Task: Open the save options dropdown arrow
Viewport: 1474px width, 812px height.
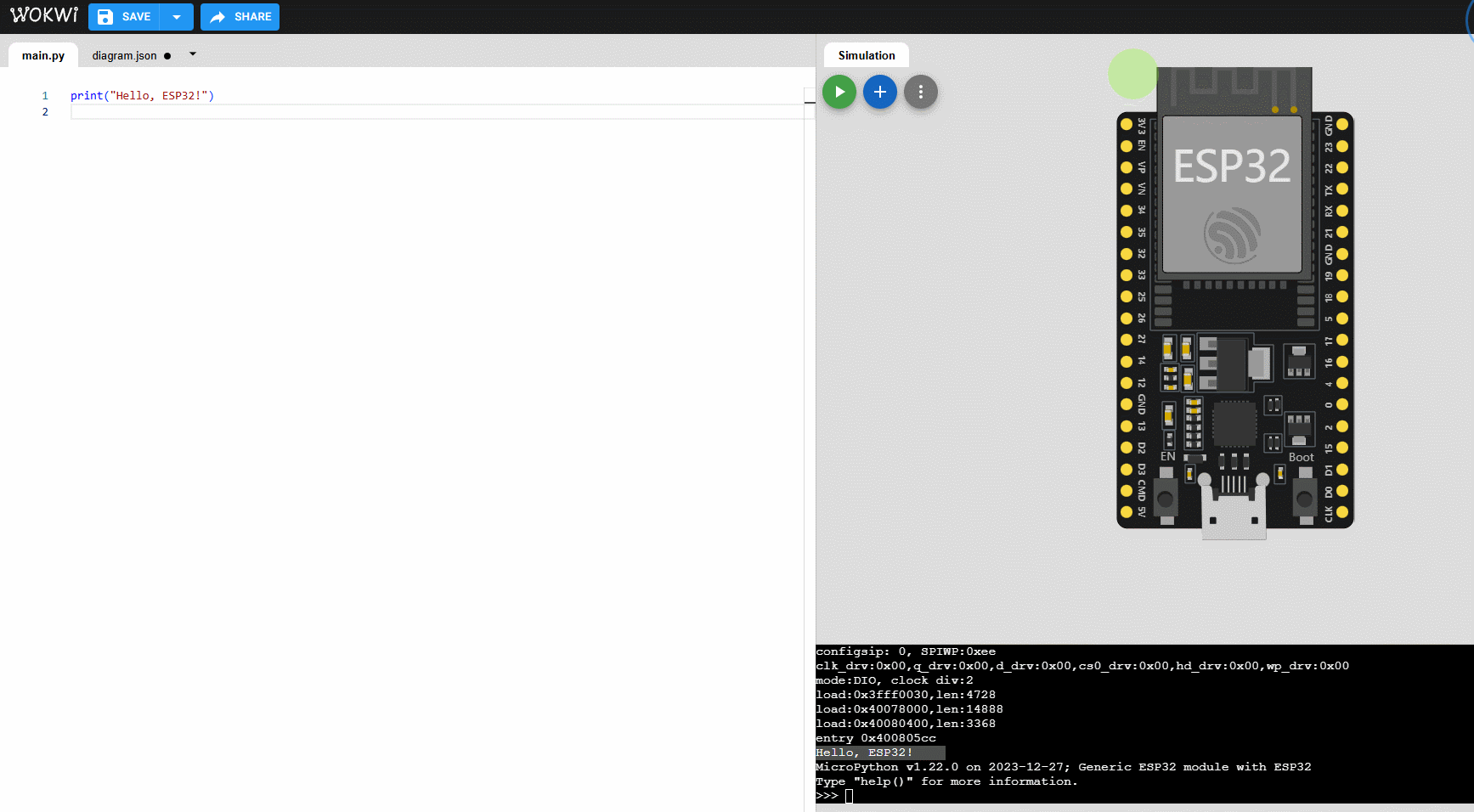Action: point(177,17)
